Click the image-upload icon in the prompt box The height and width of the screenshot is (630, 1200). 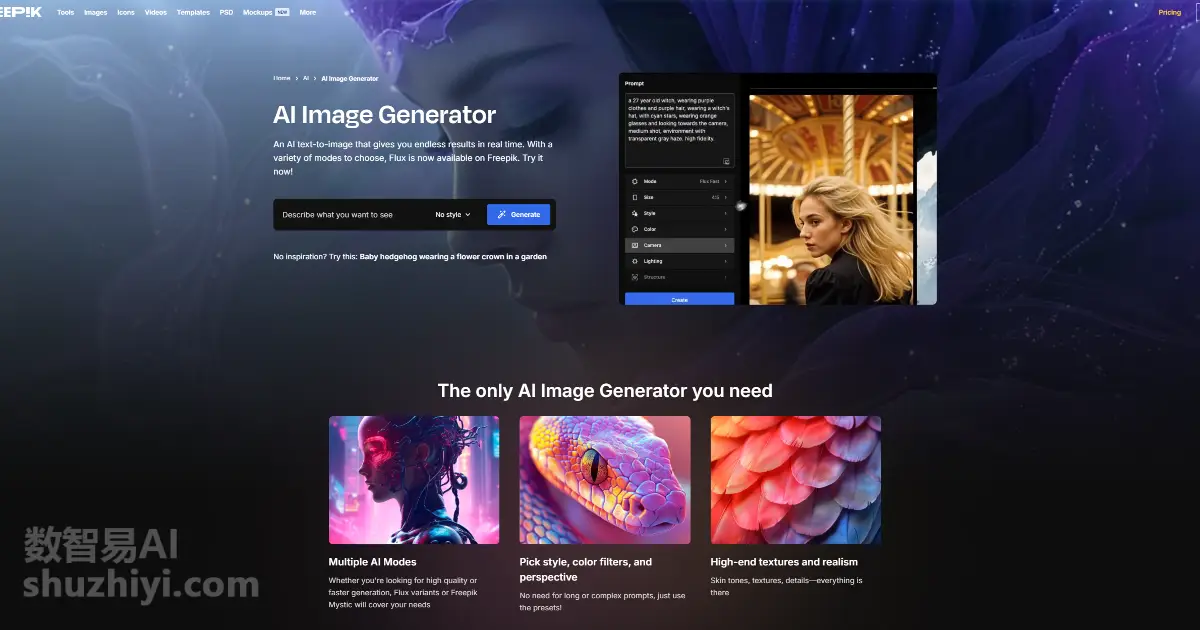pyautogui.click(x=726, y=161)
